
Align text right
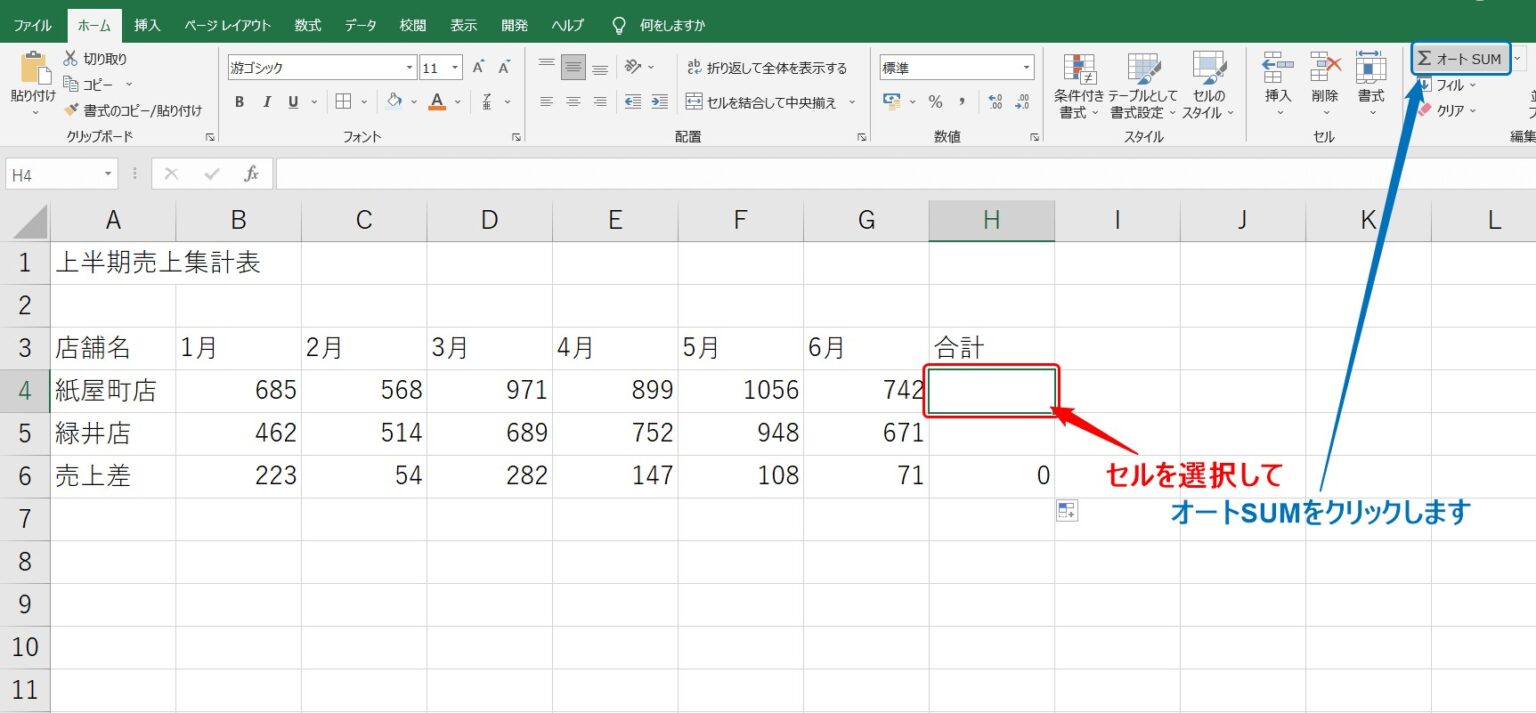click(600, 101)
